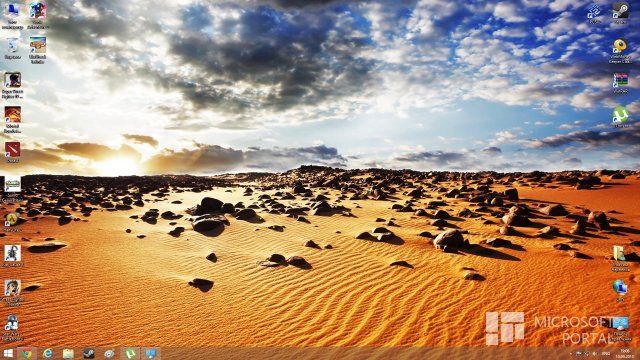Open the VirtualDub video editor shortcut

620,83
